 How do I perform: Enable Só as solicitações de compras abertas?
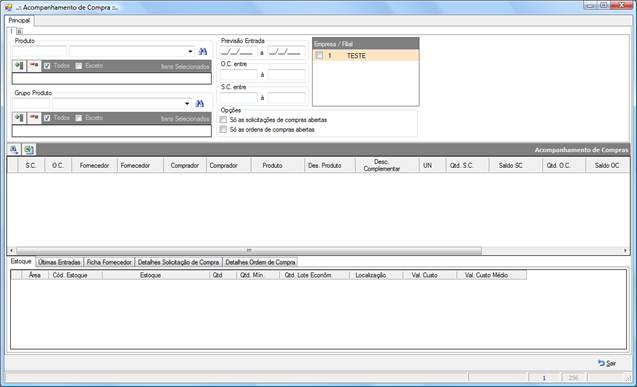click(223, 120)
